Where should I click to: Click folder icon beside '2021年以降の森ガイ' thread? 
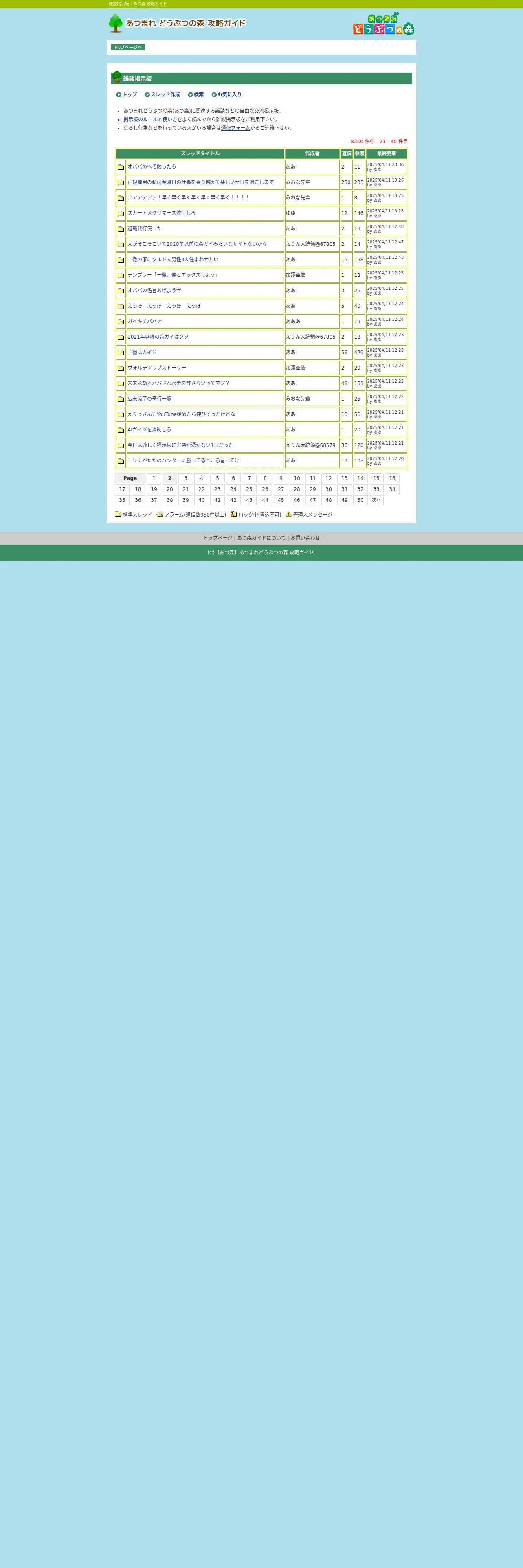pos(121,337)
